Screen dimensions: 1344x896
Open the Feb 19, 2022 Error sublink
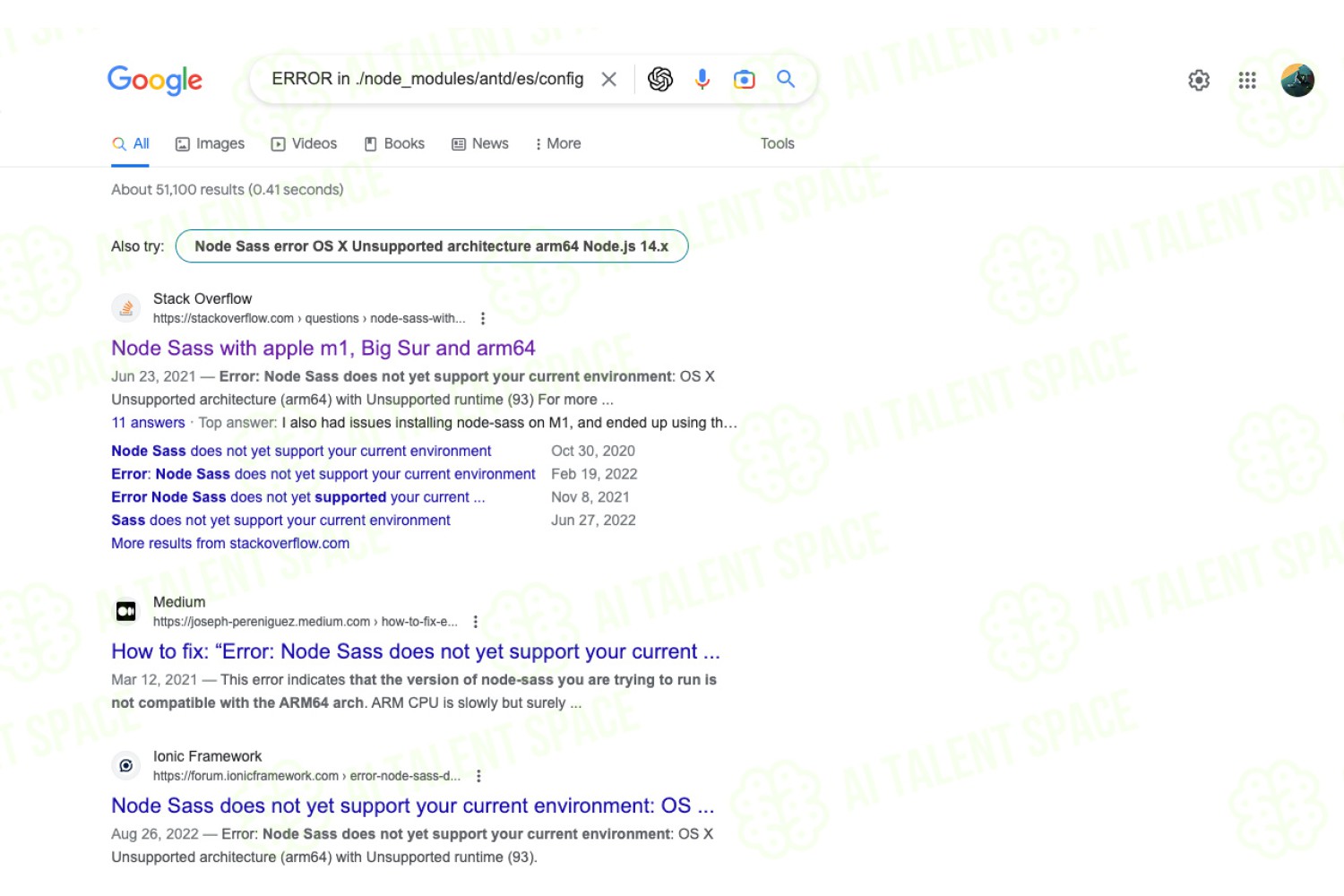point(323,474)
